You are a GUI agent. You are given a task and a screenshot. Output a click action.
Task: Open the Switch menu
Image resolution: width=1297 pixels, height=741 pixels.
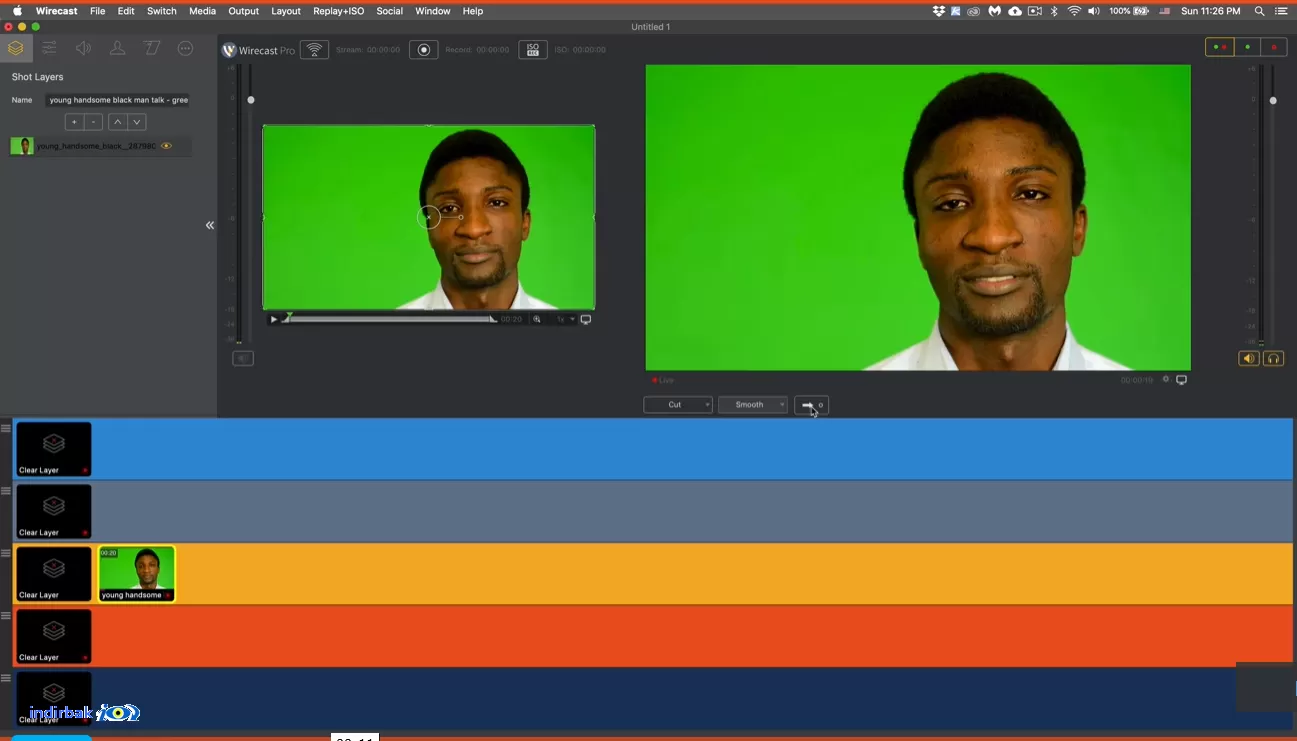162,11
